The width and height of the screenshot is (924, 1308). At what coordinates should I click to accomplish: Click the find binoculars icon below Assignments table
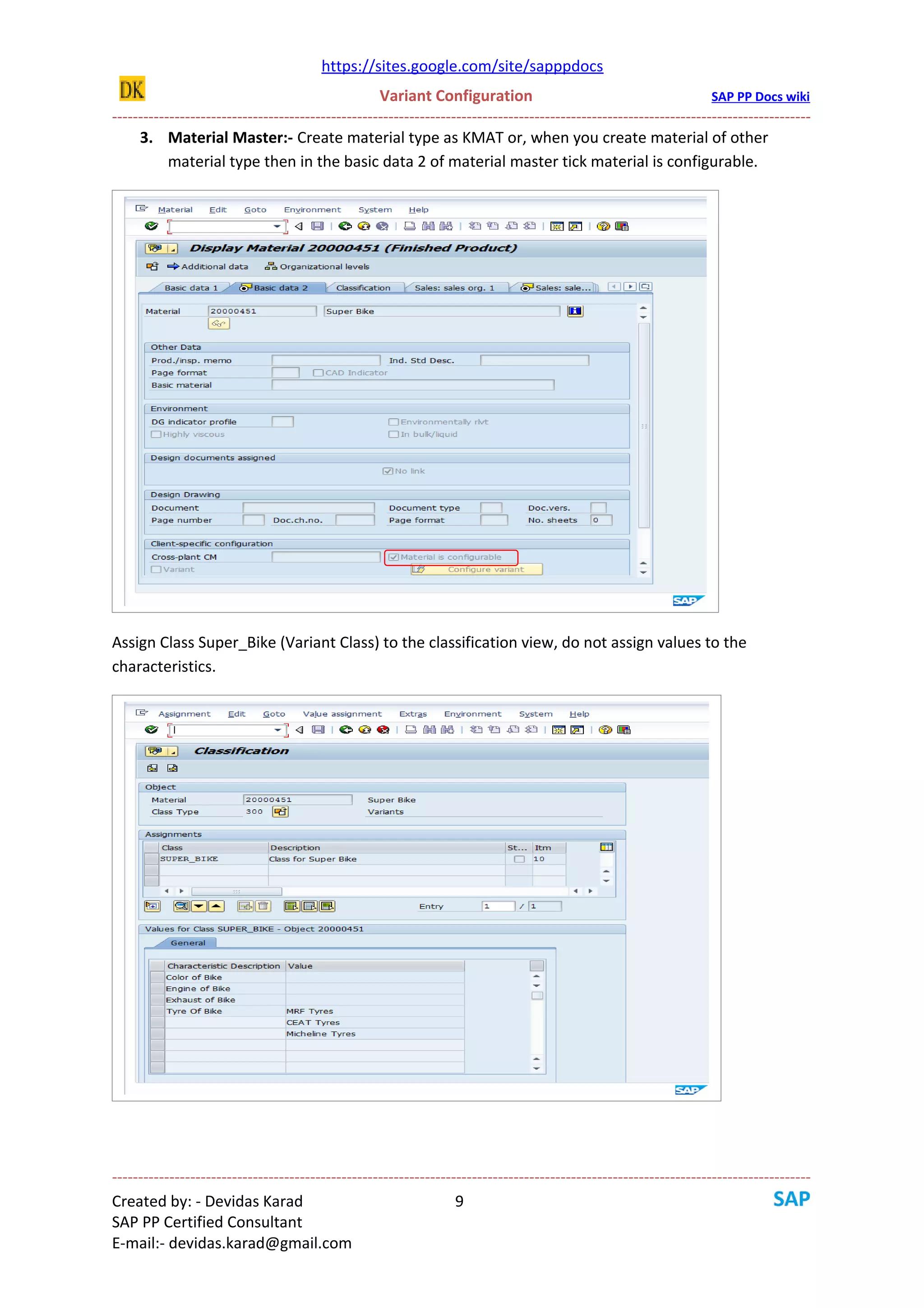click(x=182, y=906)
